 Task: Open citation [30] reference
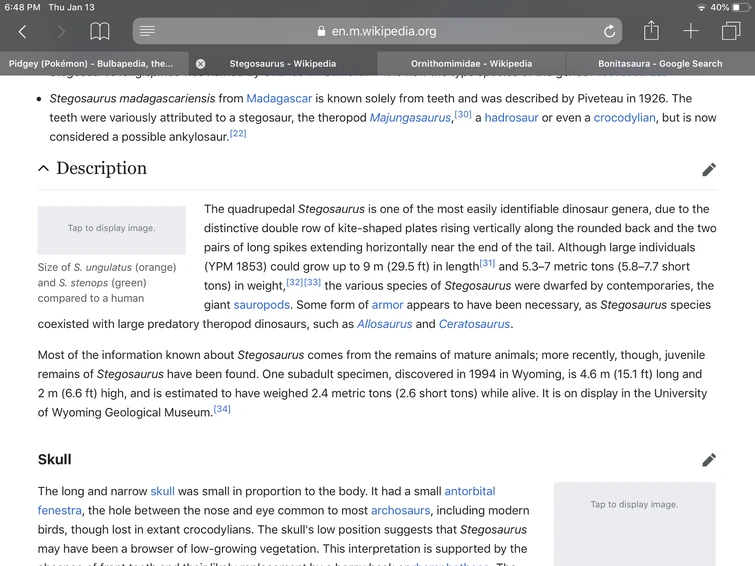(x=463, y=114)
